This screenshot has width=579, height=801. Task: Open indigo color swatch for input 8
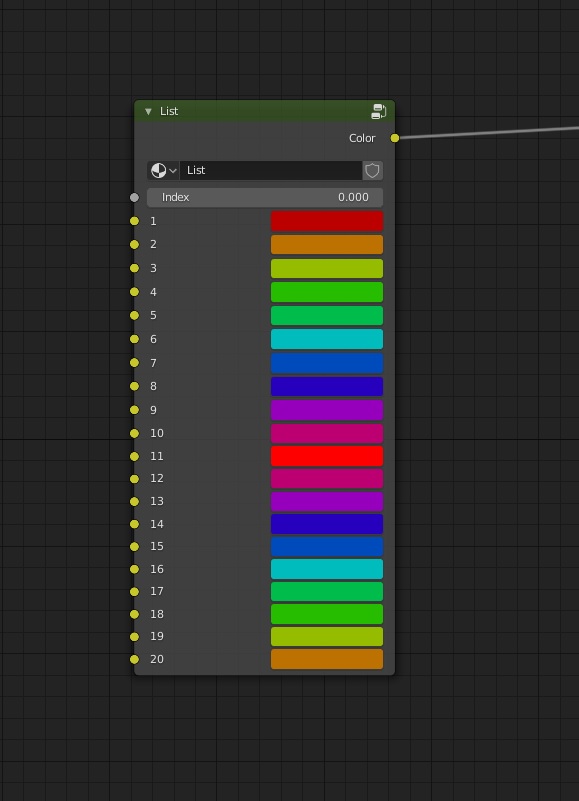tap(327, 387)
